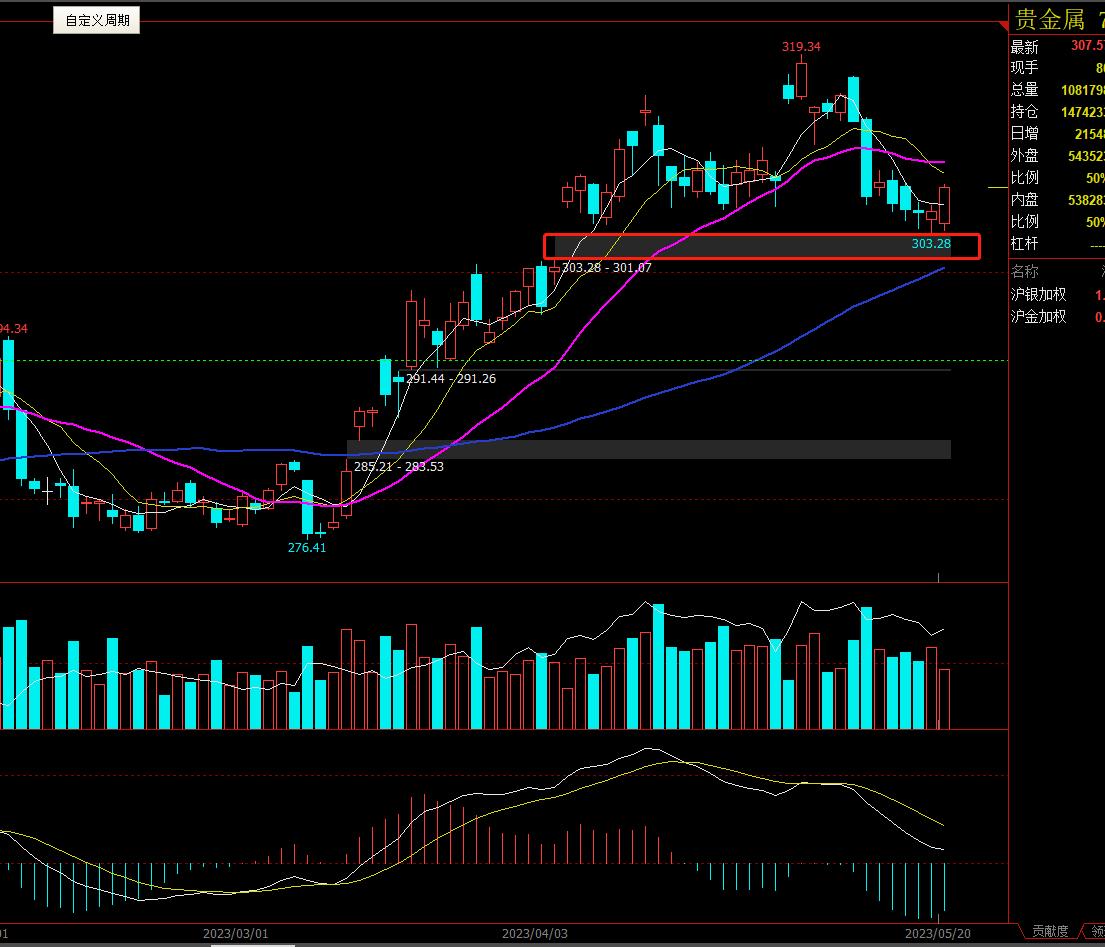Click the 总量 volume label
1105x947 pixels.
pyautogui.click(x=1025, y=89)
